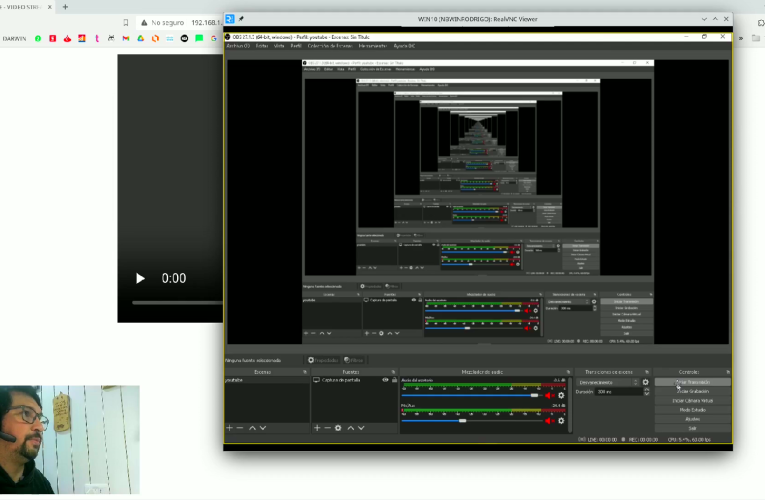The width and height of the screenshot is (765, 500).
Task: Toggle Modo Estudio in Controles
Action: 692,410
